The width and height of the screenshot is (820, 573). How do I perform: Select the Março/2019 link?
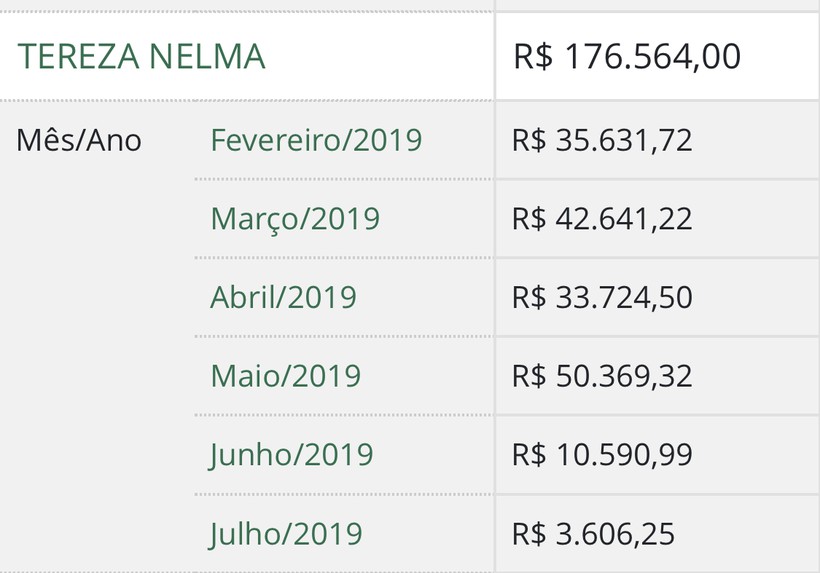(x=295, y=219)
